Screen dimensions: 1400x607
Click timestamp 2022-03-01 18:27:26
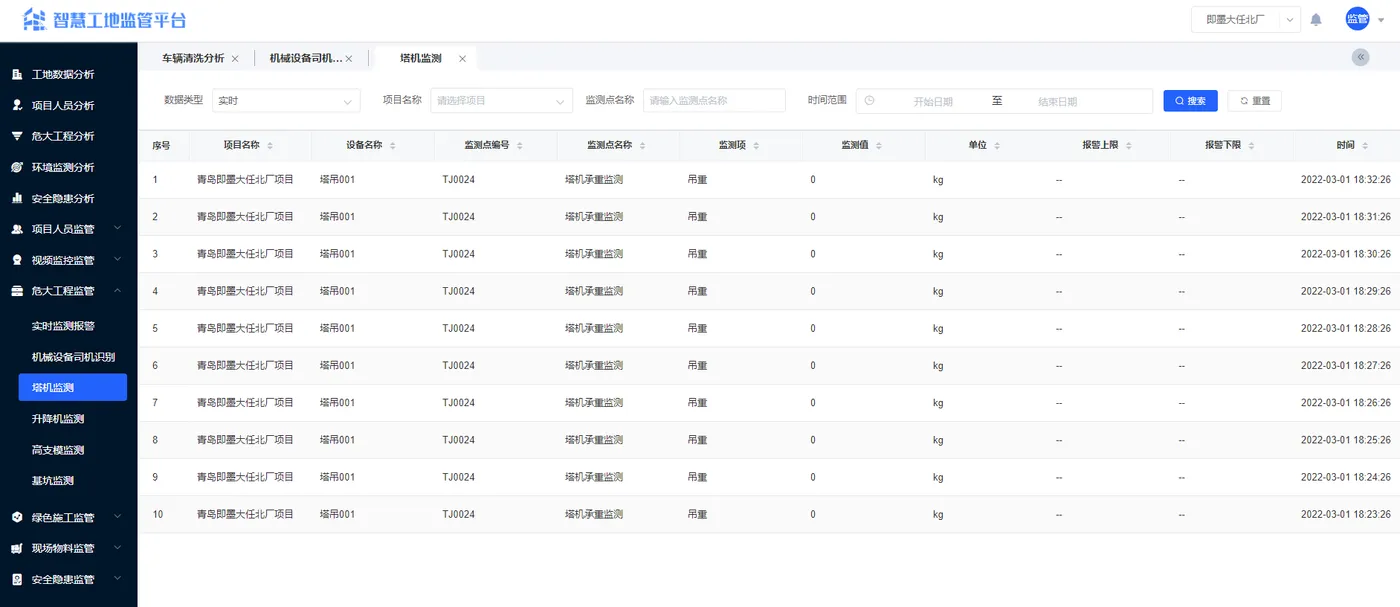click(1346, 366)
